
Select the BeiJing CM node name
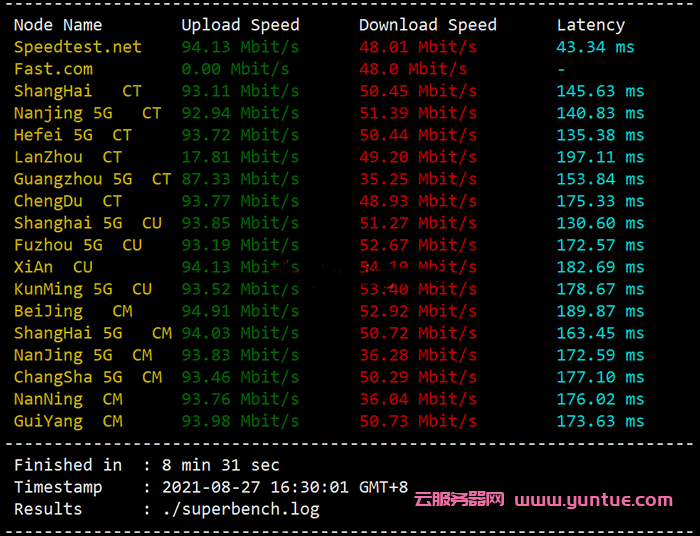73,311
